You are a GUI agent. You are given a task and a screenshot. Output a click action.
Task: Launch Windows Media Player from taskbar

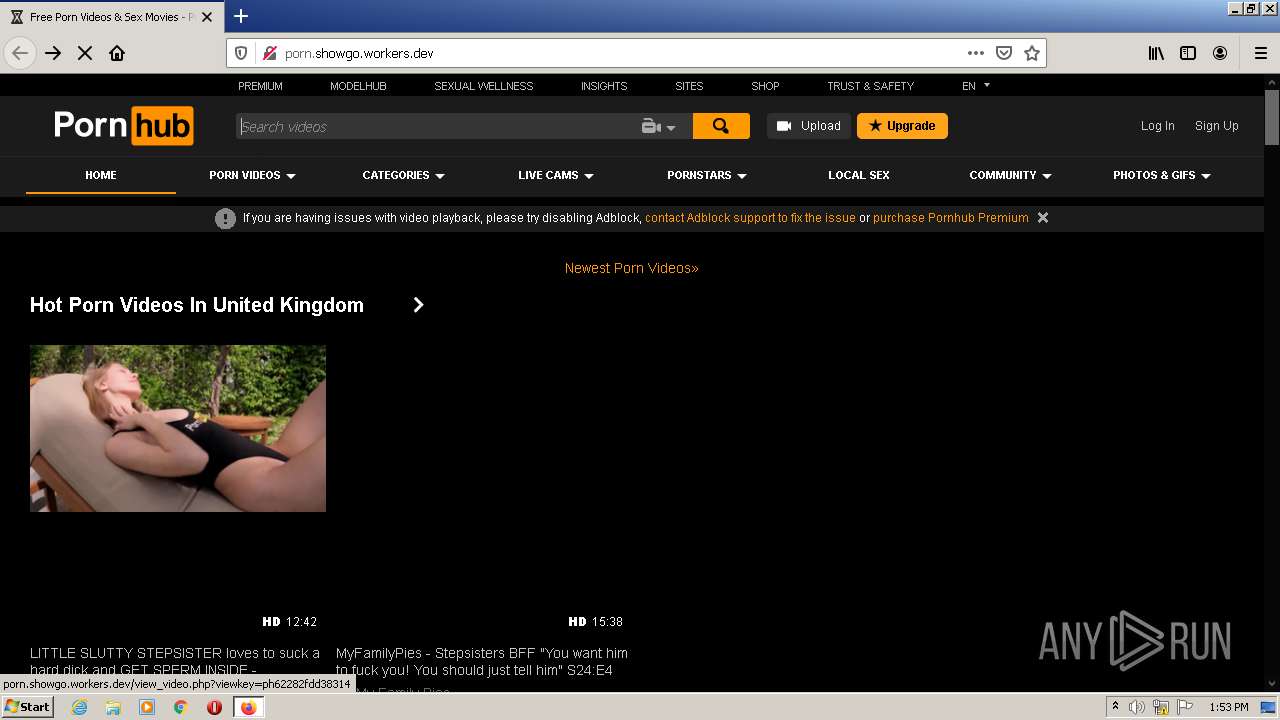[x=147, y=707]
